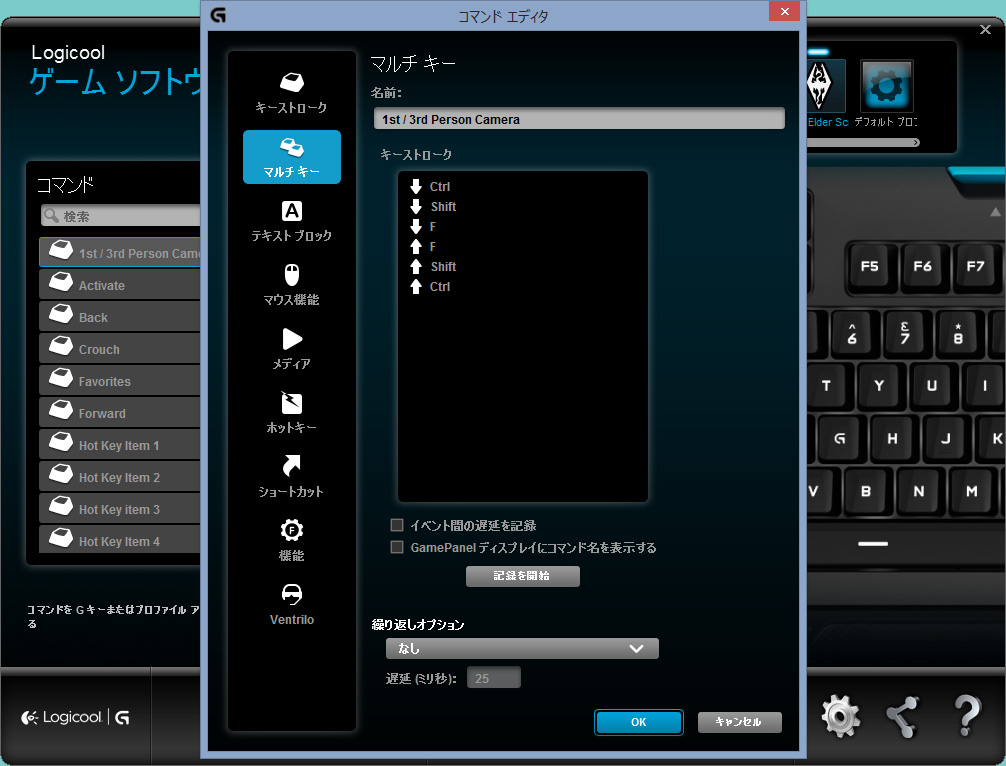
Task: Choose the テキスト ブロック command type
Action: tap(291, 221)
